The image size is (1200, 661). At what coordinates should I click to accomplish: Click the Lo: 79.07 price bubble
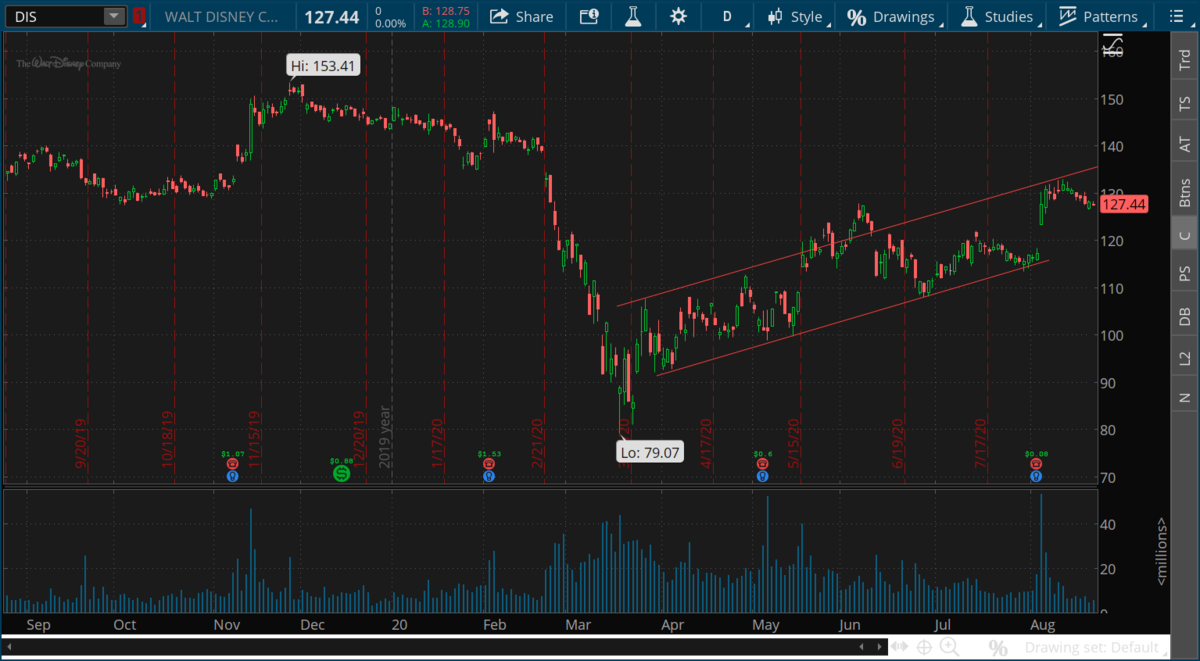point(649,452)
